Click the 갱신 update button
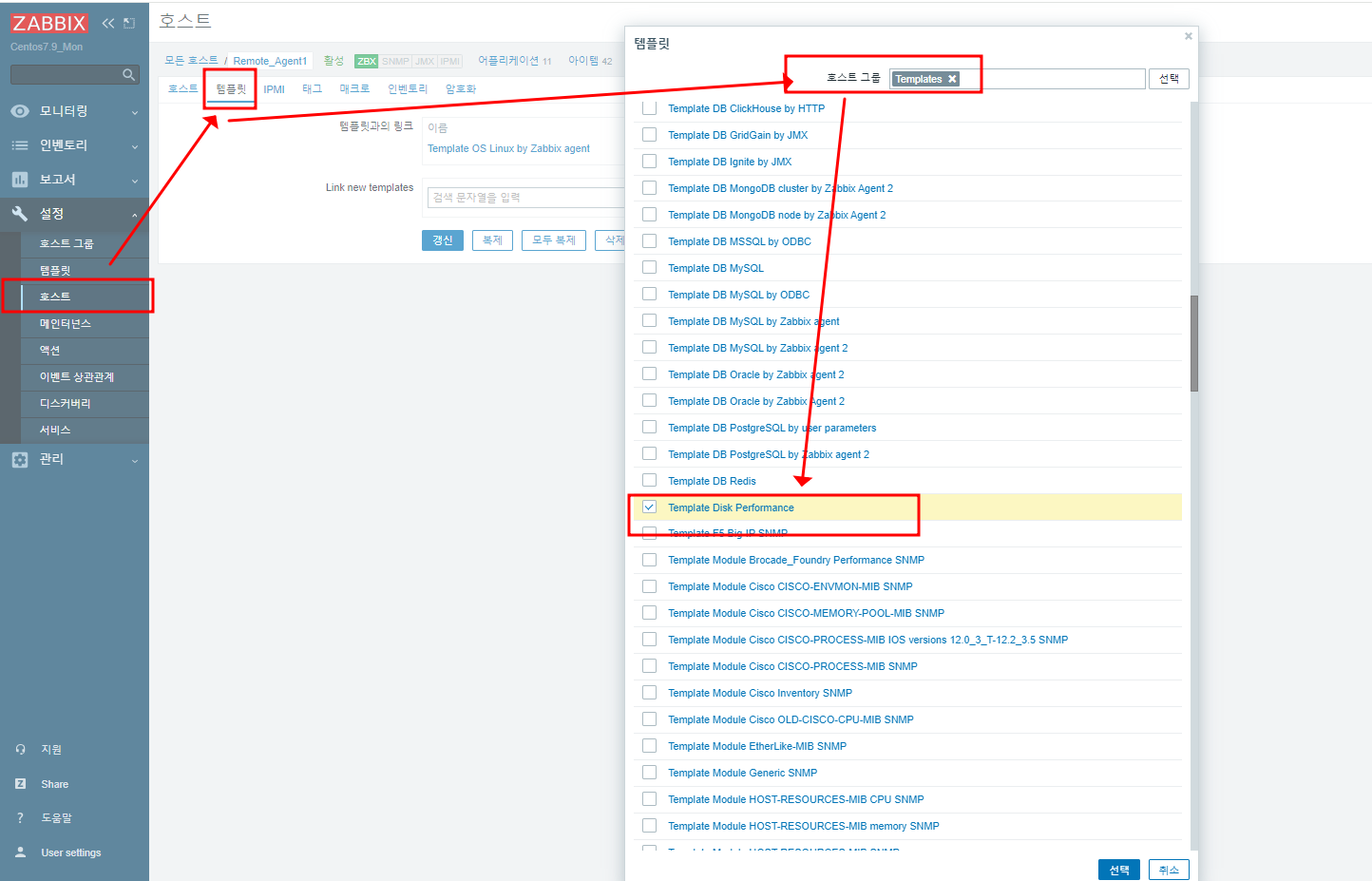 pyautogui.click(x=443, y=240)
